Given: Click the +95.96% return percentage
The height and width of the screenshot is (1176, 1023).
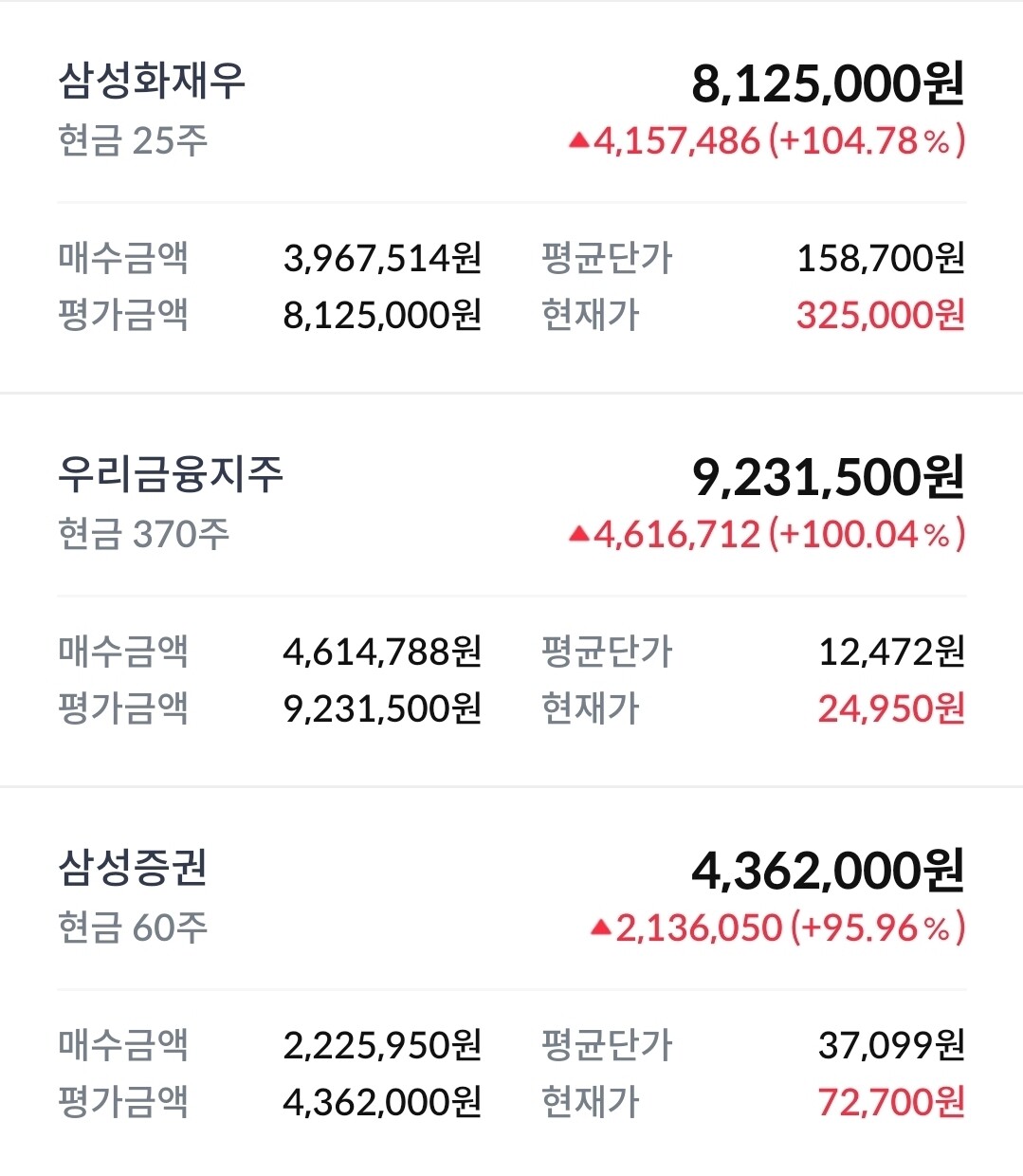Looking at the screenshot, I should (x=878, y=928).
